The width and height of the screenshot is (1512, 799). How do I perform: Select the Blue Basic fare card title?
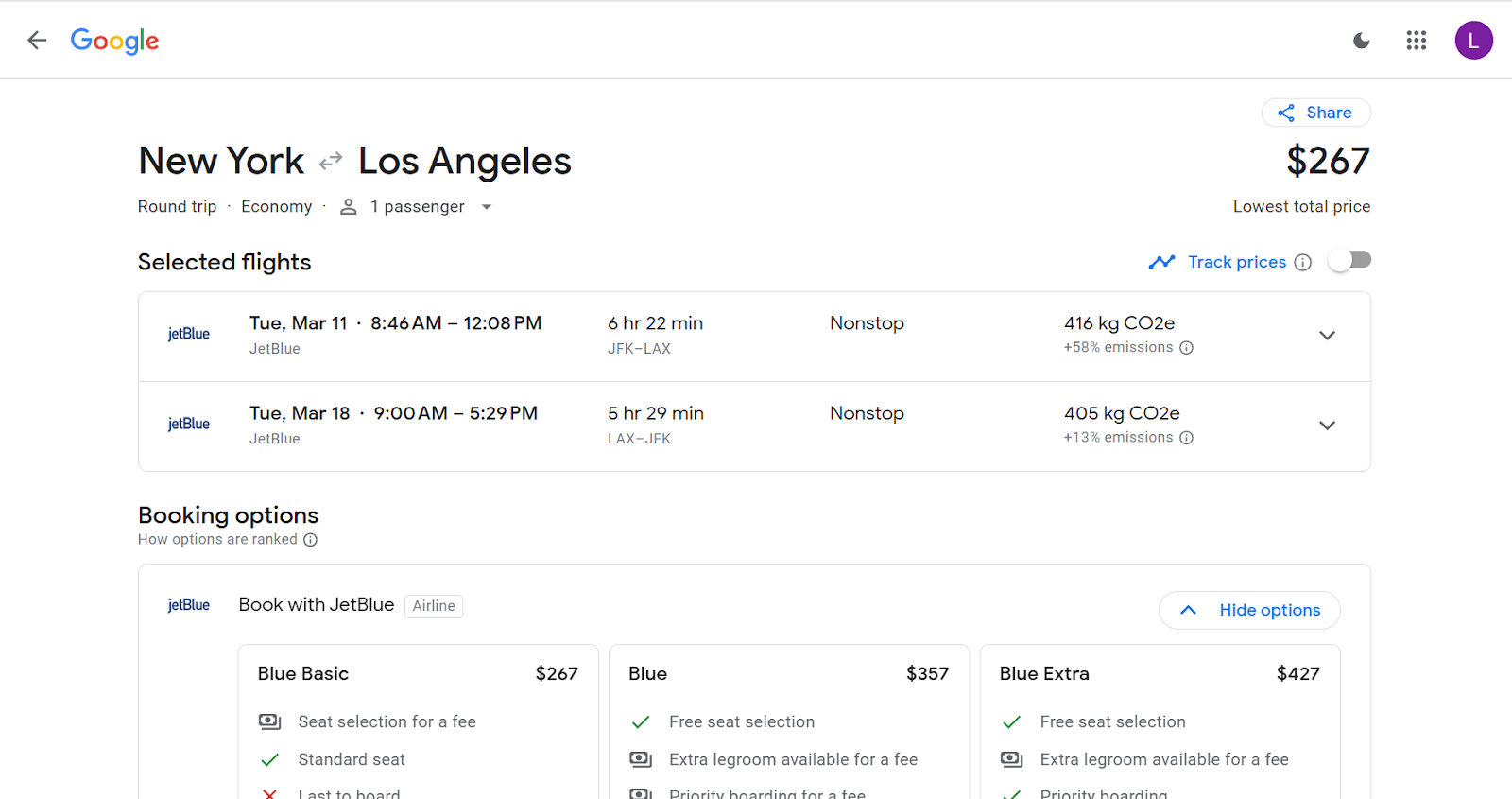pos(303,673)
